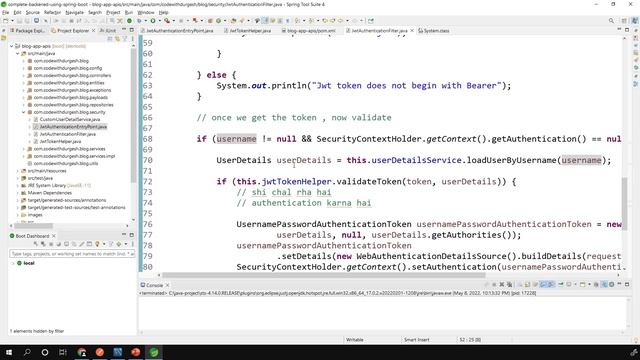
Task: Click the Boot Dashboard open console icon
Action: (x=66, y=244)
